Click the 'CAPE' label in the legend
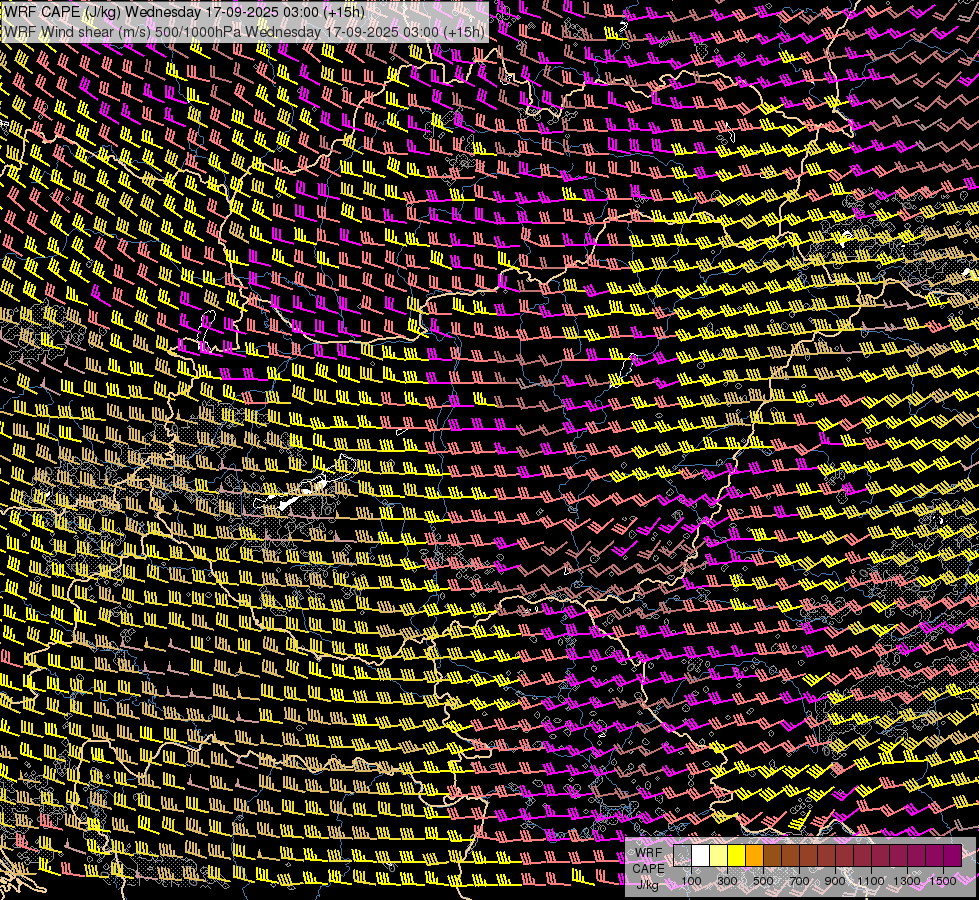979x900 pixels. (x=649, y=869)
